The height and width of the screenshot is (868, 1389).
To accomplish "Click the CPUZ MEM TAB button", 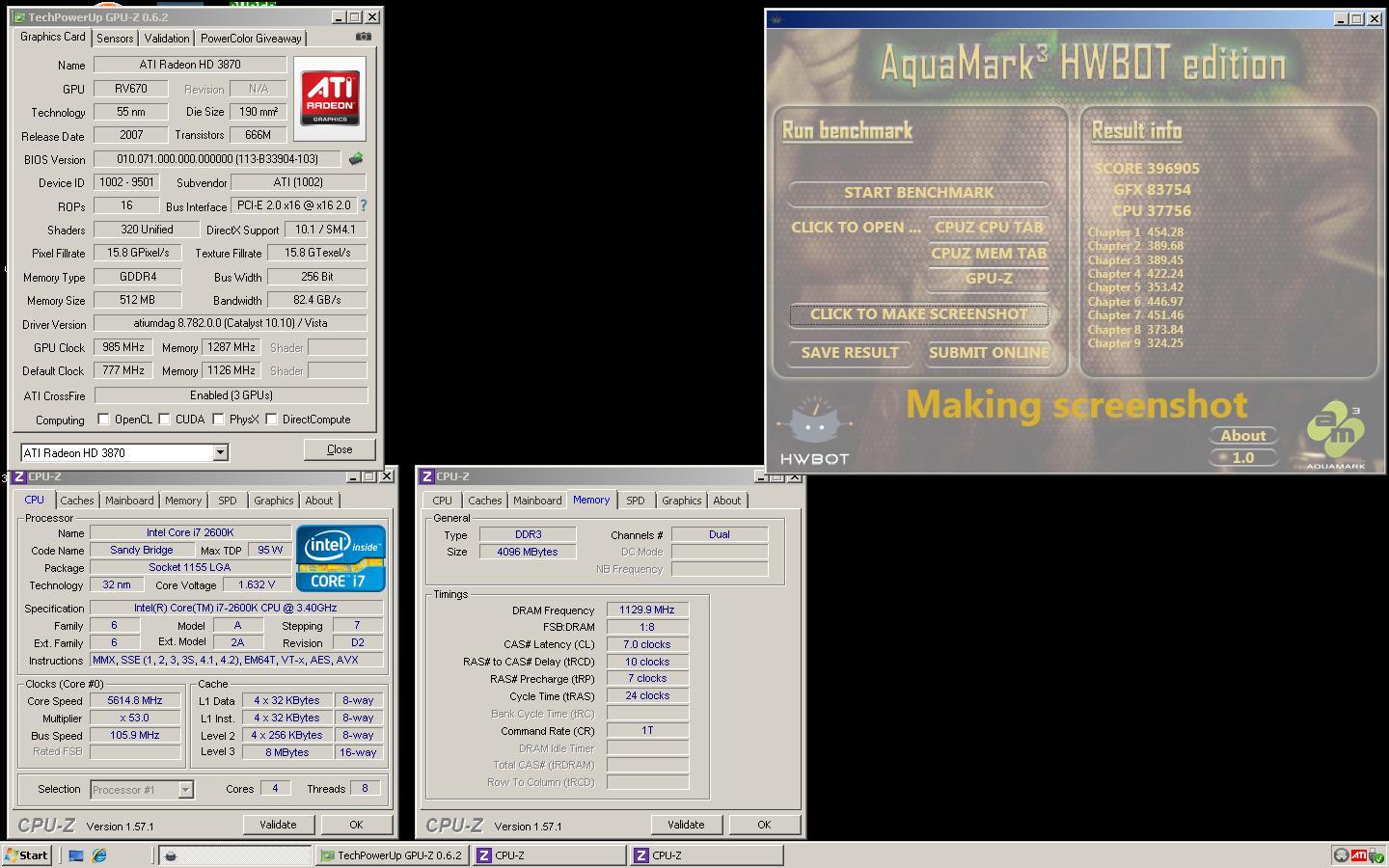I will [989, 254].
